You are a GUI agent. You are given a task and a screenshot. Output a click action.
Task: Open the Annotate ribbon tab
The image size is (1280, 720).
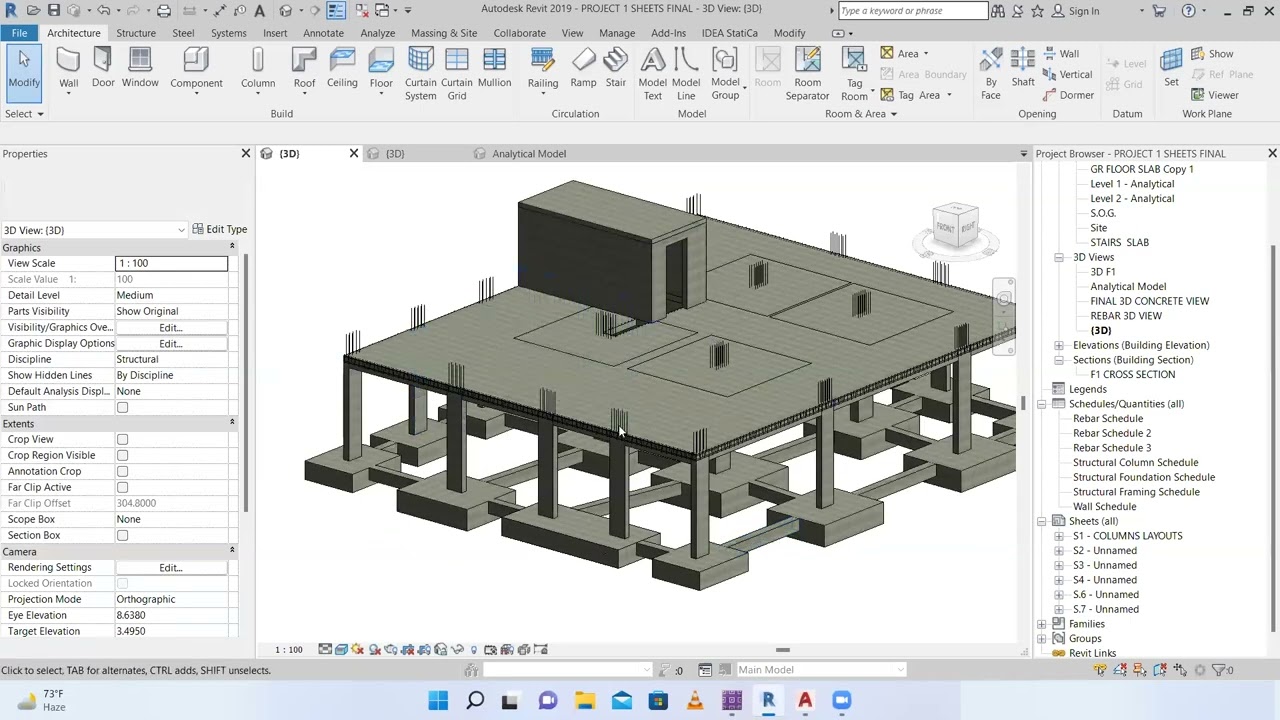pyautogui.click(x=323, y=33)
